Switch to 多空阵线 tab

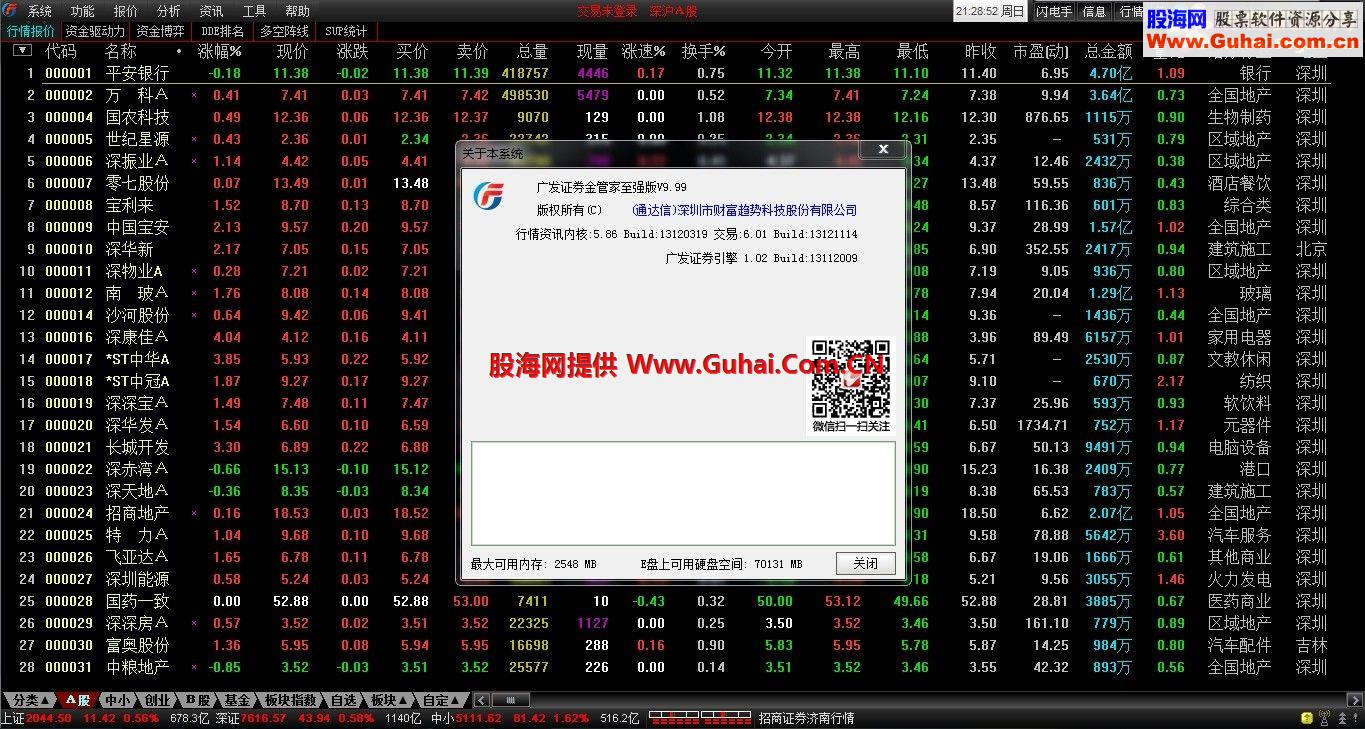tap(284, 31)
